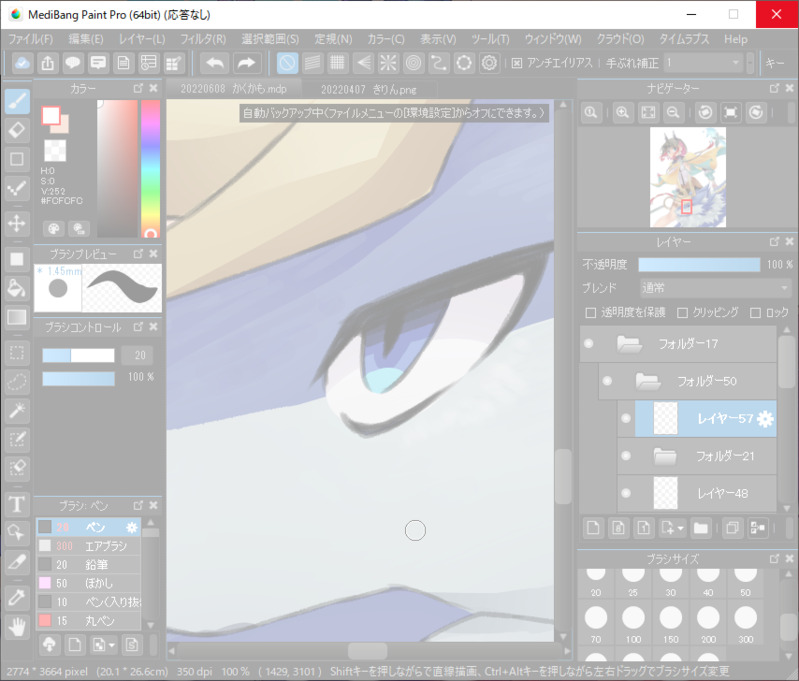
Task: Click the brush size slider showing 20
Action: 78,355
